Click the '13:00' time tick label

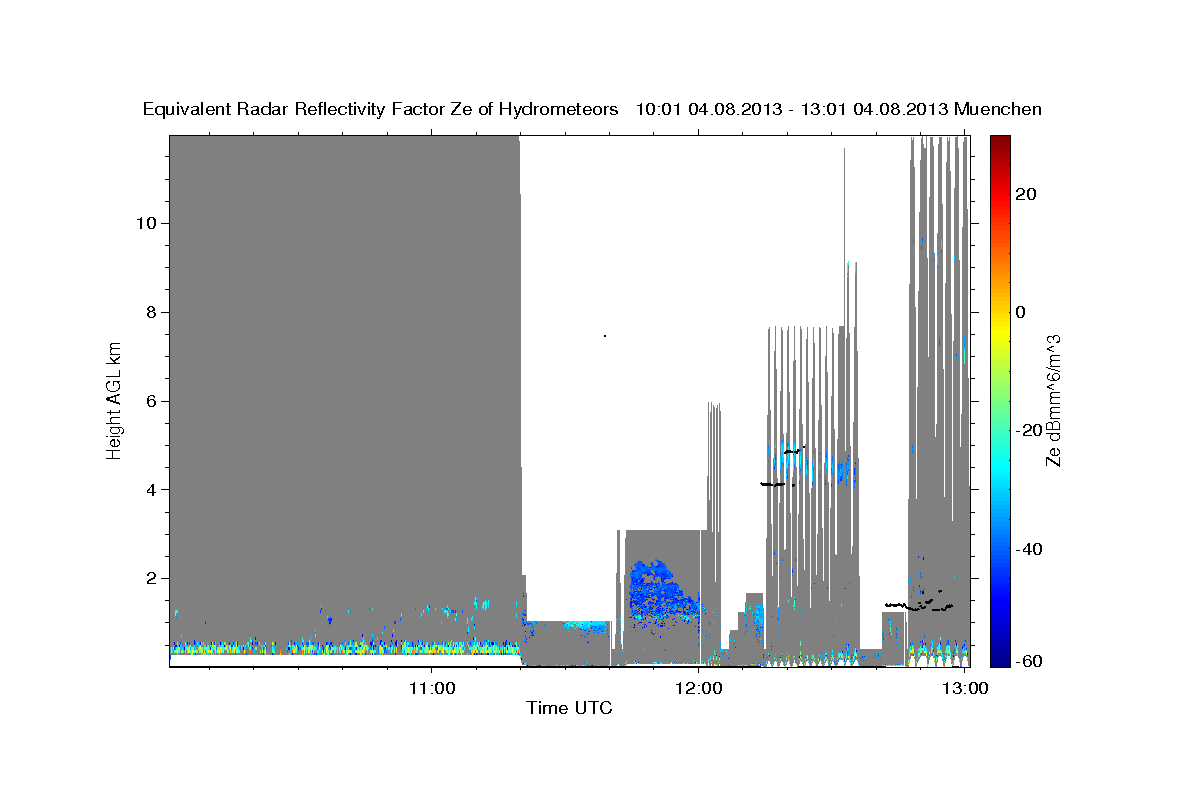pos(966,688)
